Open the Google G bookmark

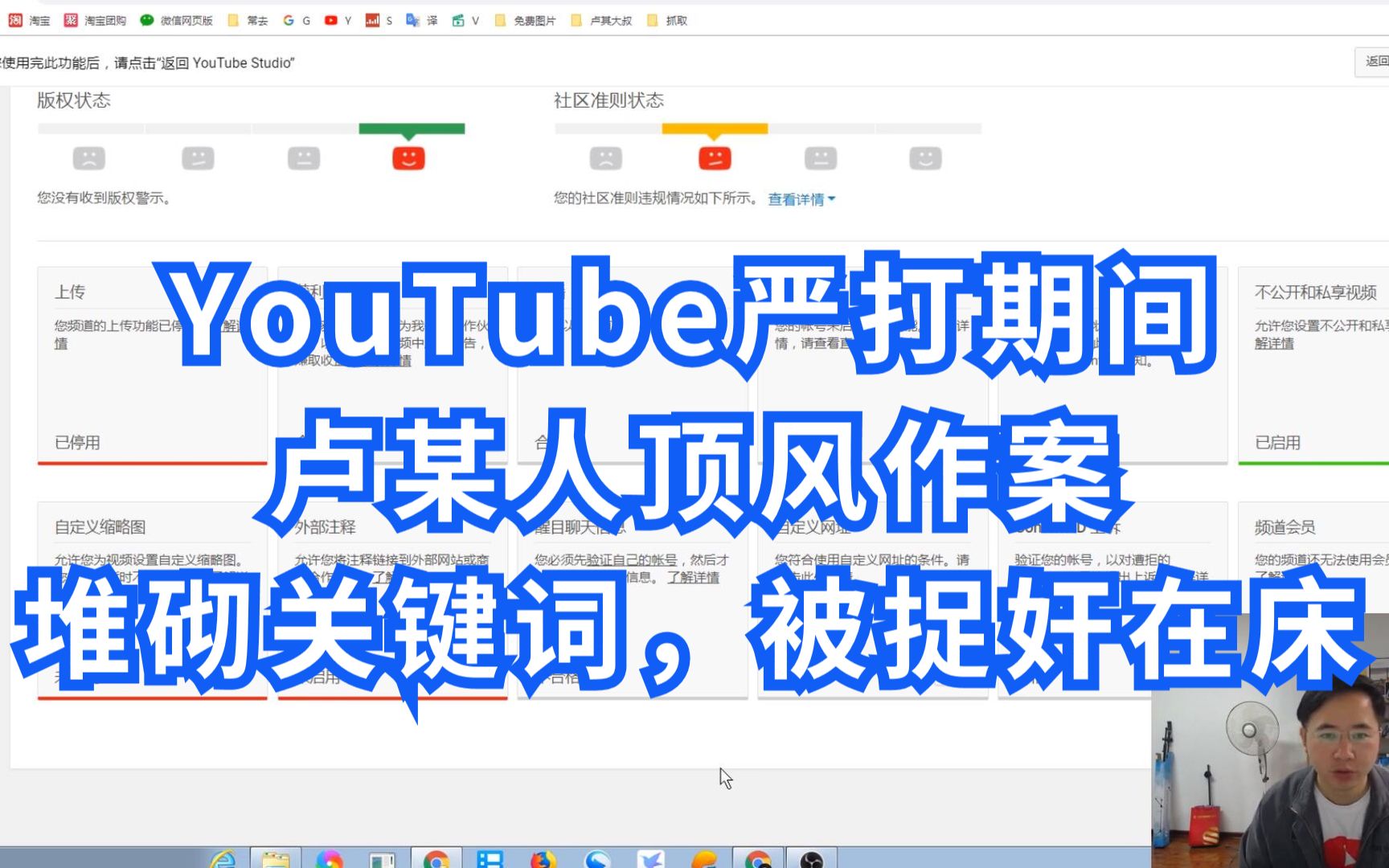pyautogui.click(x=297, y=20)
